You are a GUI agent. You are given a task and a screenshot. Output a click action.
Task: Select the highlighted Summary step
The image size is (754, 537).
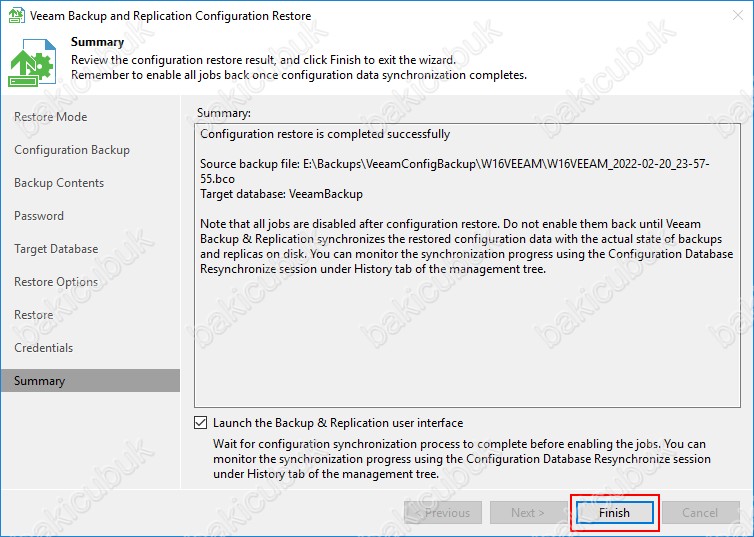90,381
